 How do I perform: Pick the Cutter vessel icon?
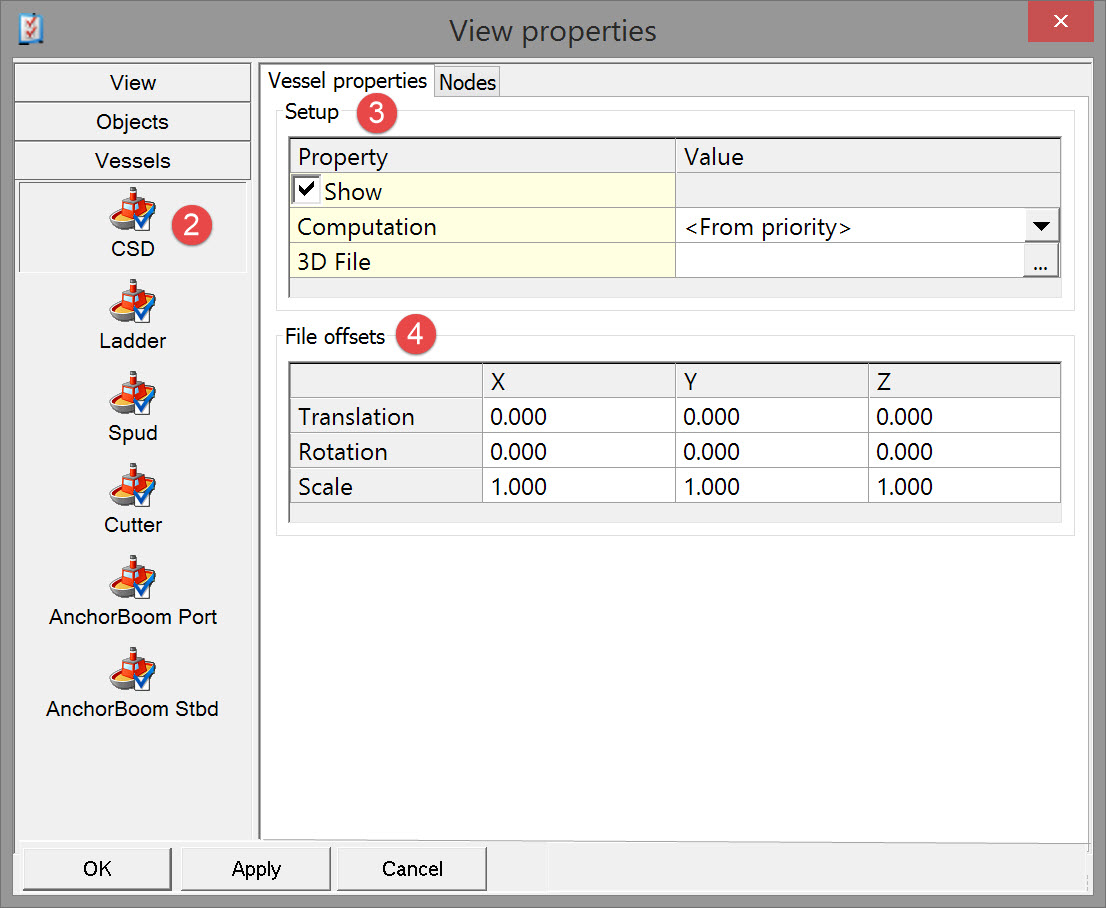[133, 488]
